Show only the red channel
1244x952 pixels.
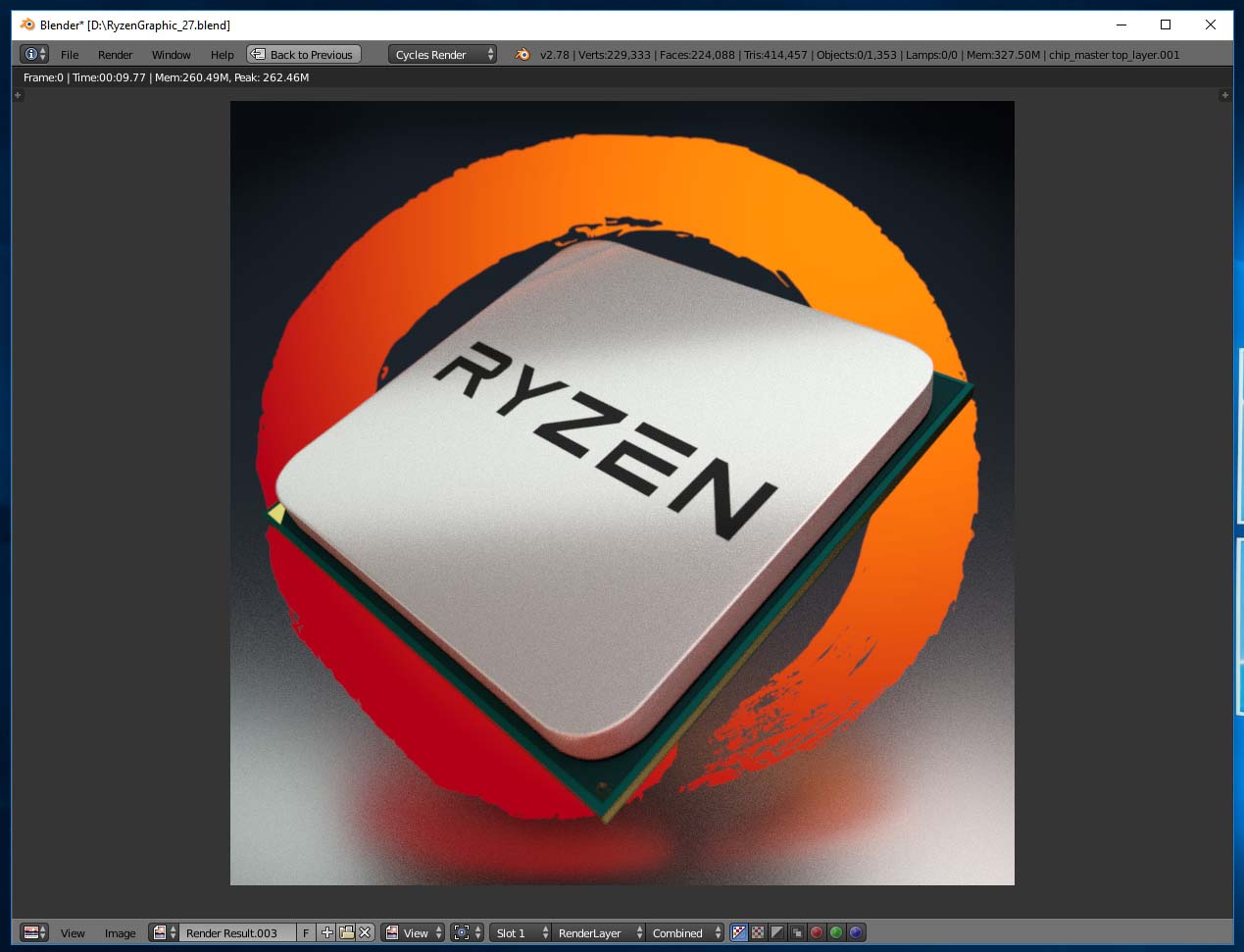pyautogui.click(x=817, y=932)
